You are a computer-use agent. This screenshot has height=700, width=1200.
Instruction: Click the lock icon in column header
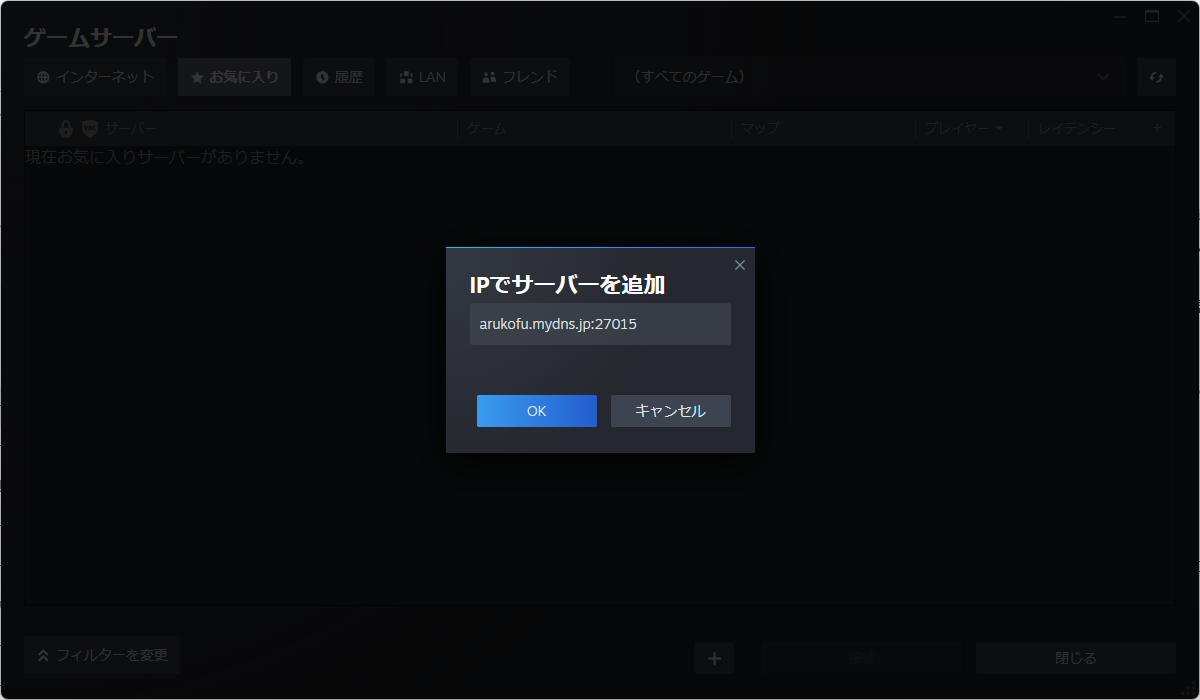[x=66, y=128]
